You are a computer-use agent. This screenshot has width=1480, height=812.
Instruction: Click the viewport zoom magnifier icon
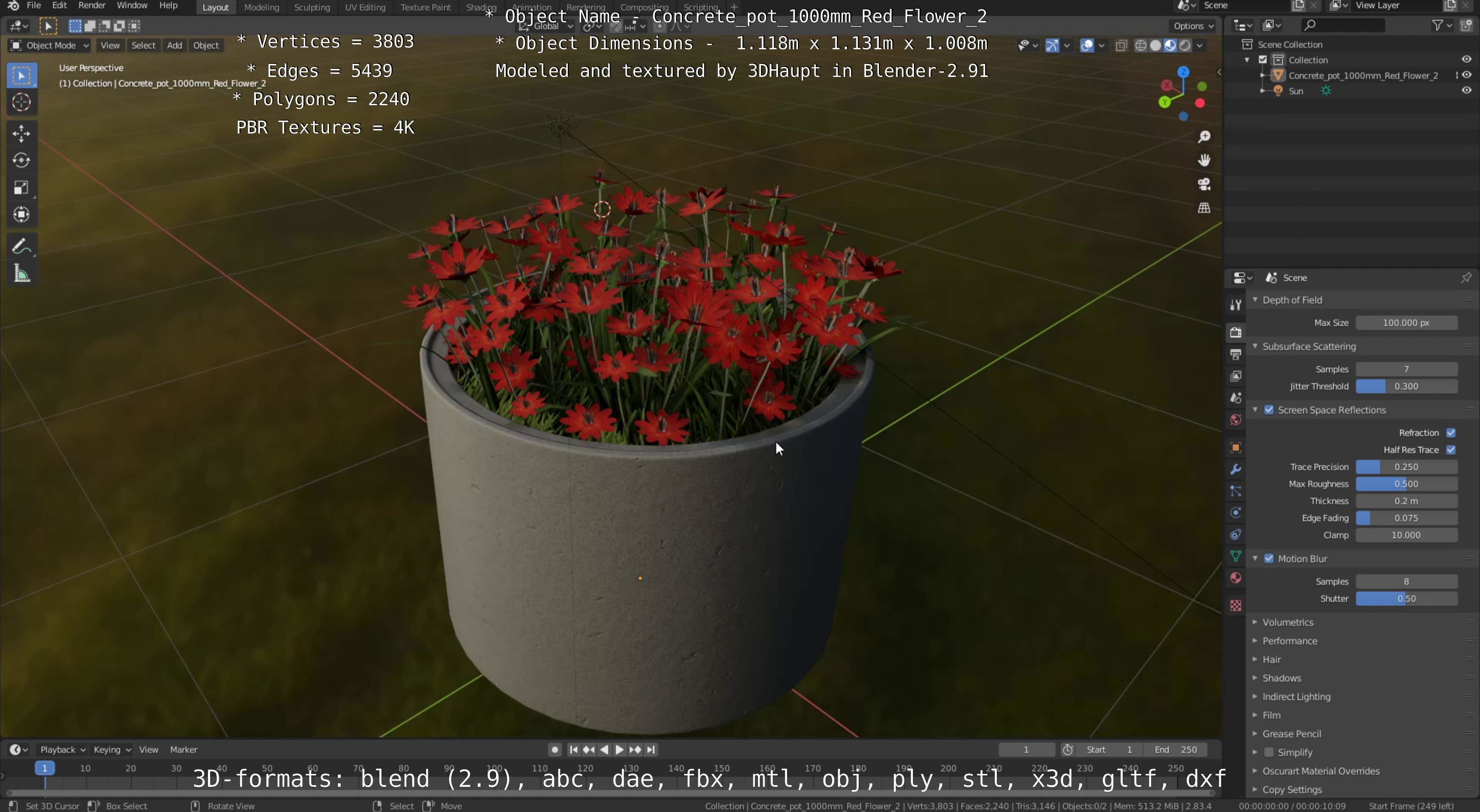click(x=1204, y=137)
